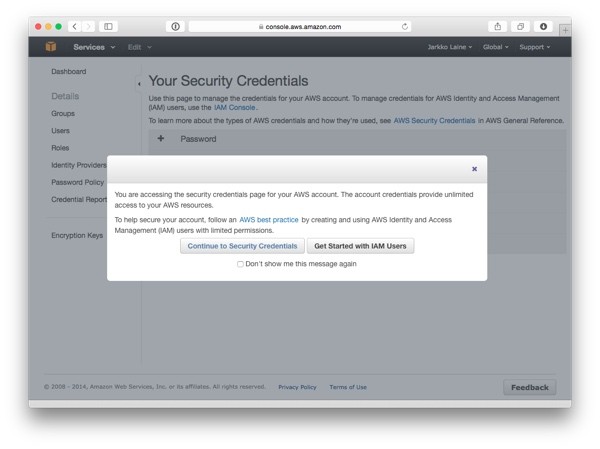Screen dimensions: 600x449
Task: Click Get Started with IAM Users
Action: click(360, 246)
